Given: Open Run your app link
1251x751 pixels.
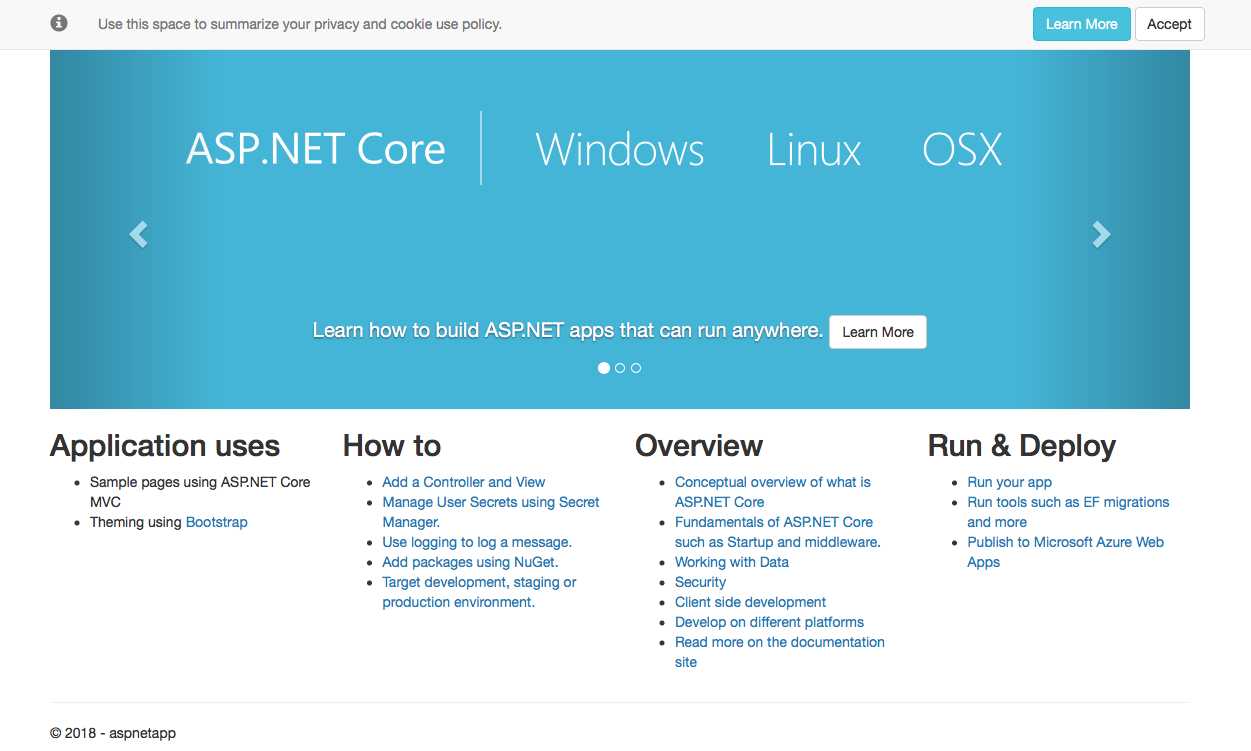Looking at the screenshot, I should (x=1010, y=482).
